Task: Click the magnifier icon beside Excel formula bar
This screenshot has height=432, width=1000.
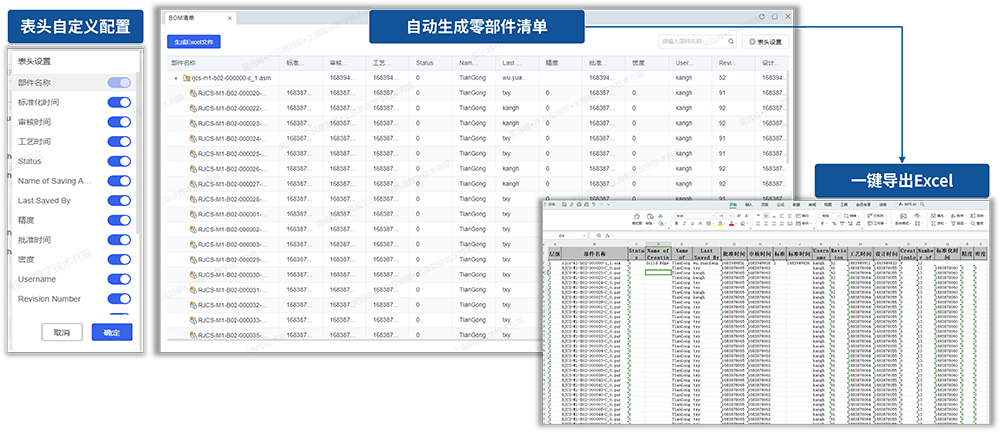Action: (x=599, y=235)
